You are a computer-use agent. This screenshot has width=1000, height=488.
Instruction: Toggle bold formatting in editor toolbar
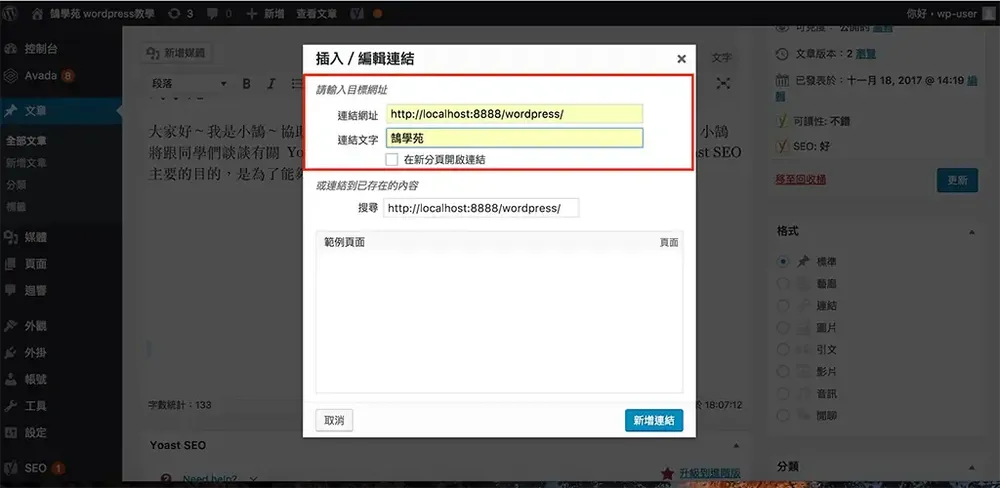[246, 84]
